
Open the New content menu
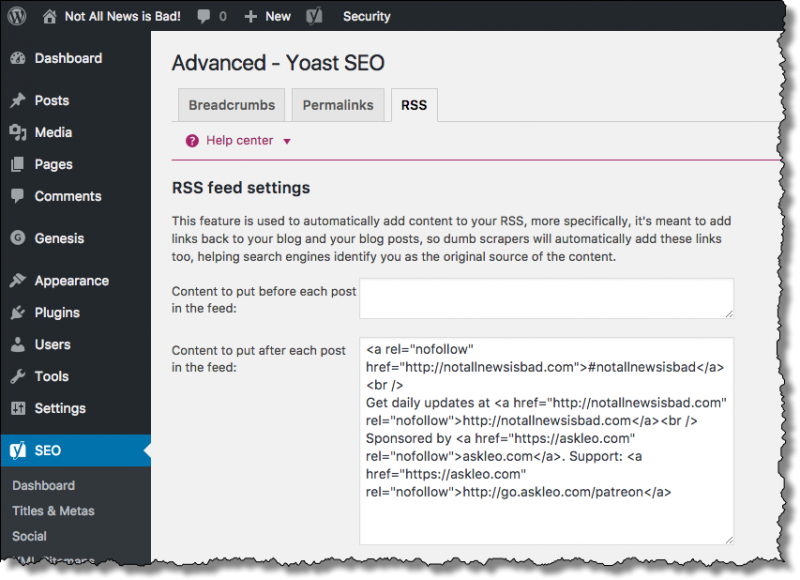click(278, 16)
